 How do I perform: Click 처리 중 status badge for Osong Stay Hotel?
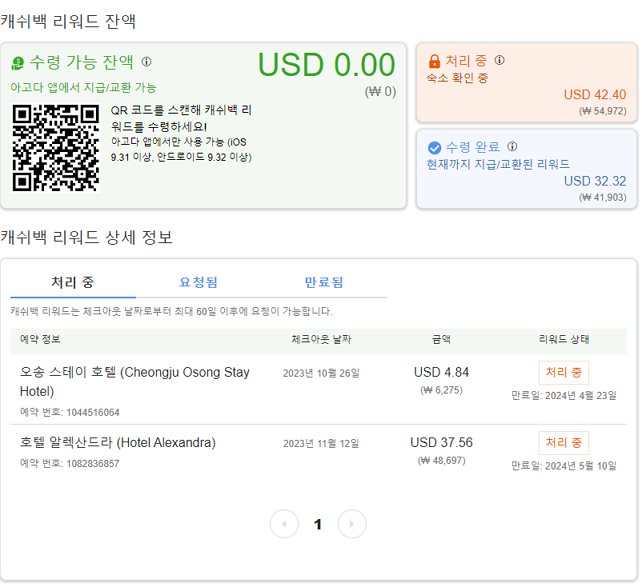coord(564,373)
